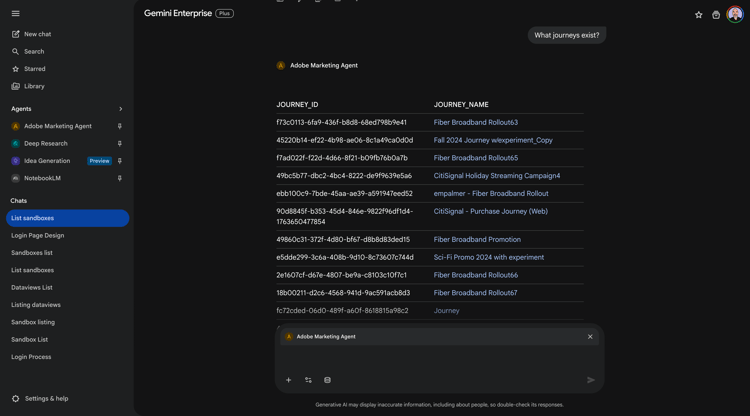Toggle pin for Deep Research agent
Viewport: 750px width, 416px height.
tap(120, 143)
